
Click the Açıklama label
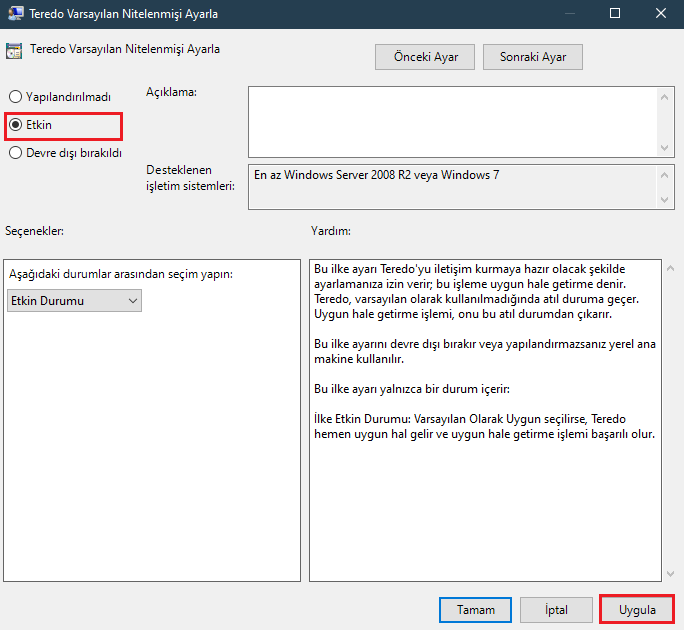[171, 92]
